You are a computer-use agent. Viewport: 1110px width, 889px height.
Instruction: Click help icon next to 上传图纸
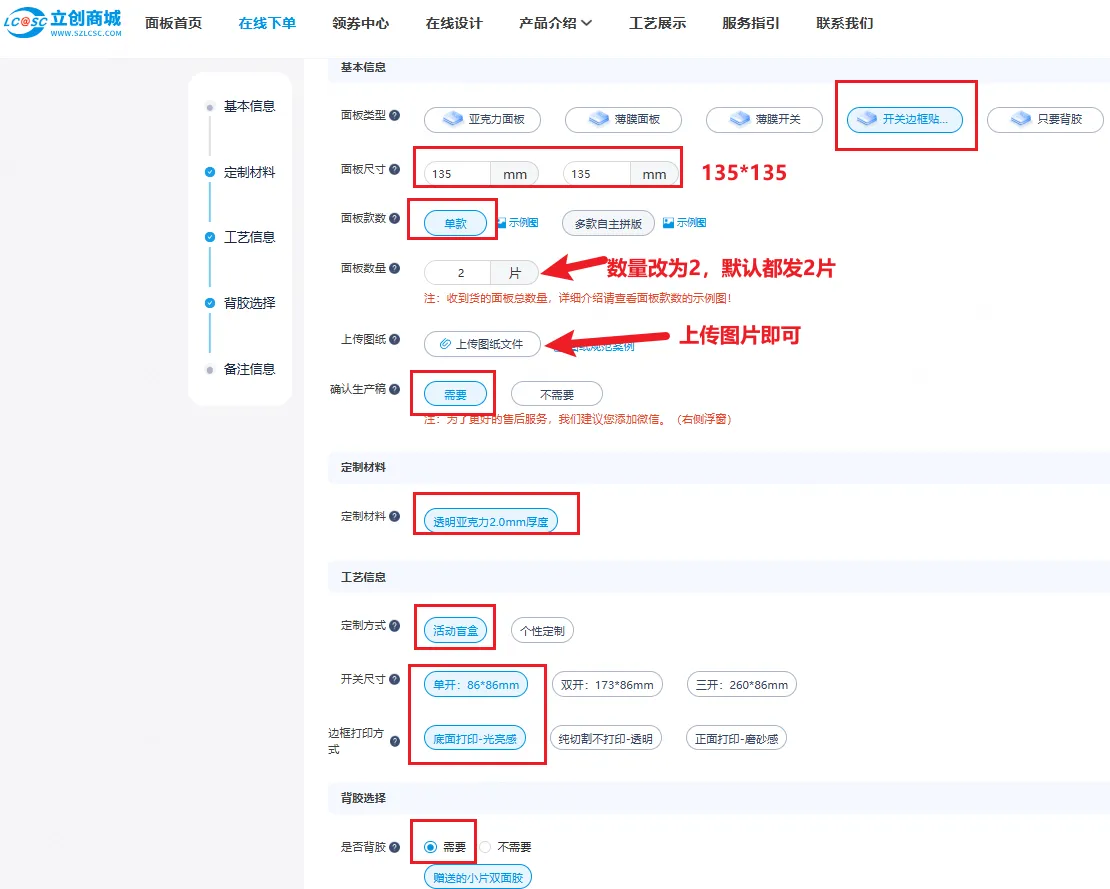pyautogui.click(x=395, y=340)
